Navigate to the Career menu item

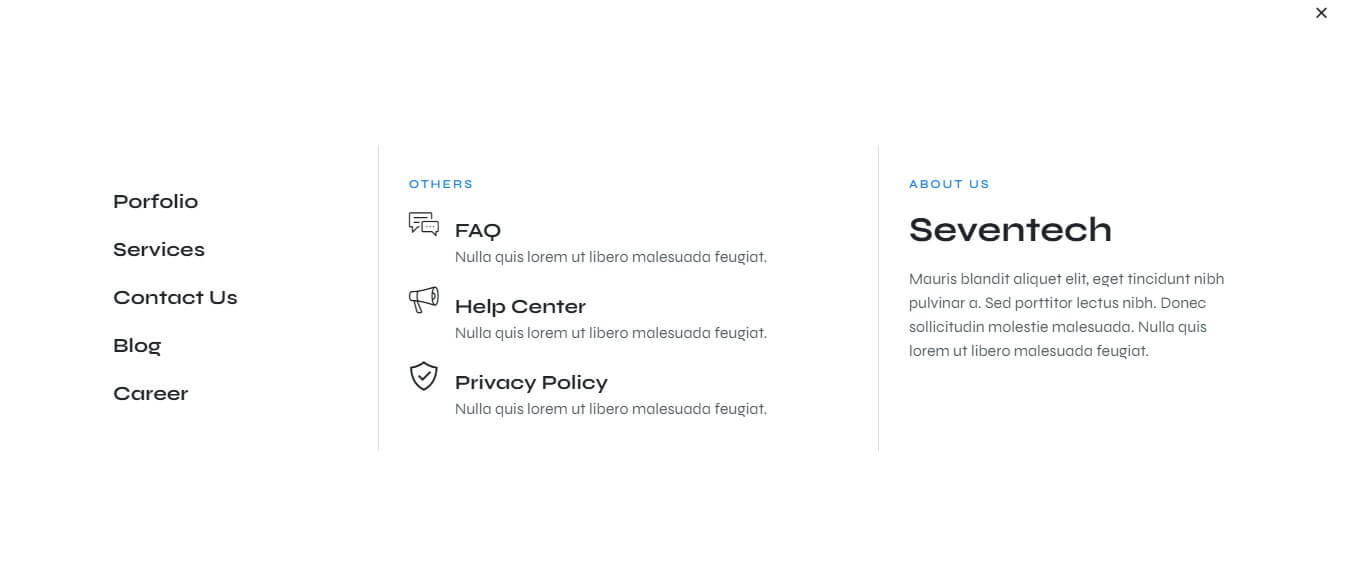[151, 394]
